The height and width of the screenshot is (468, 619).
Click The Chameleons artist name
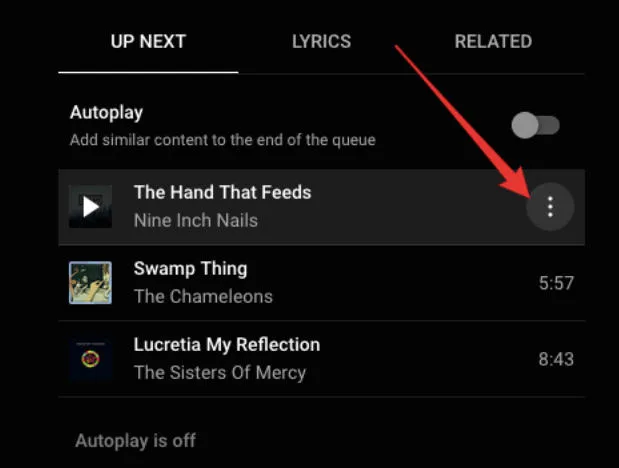(203, 297)
